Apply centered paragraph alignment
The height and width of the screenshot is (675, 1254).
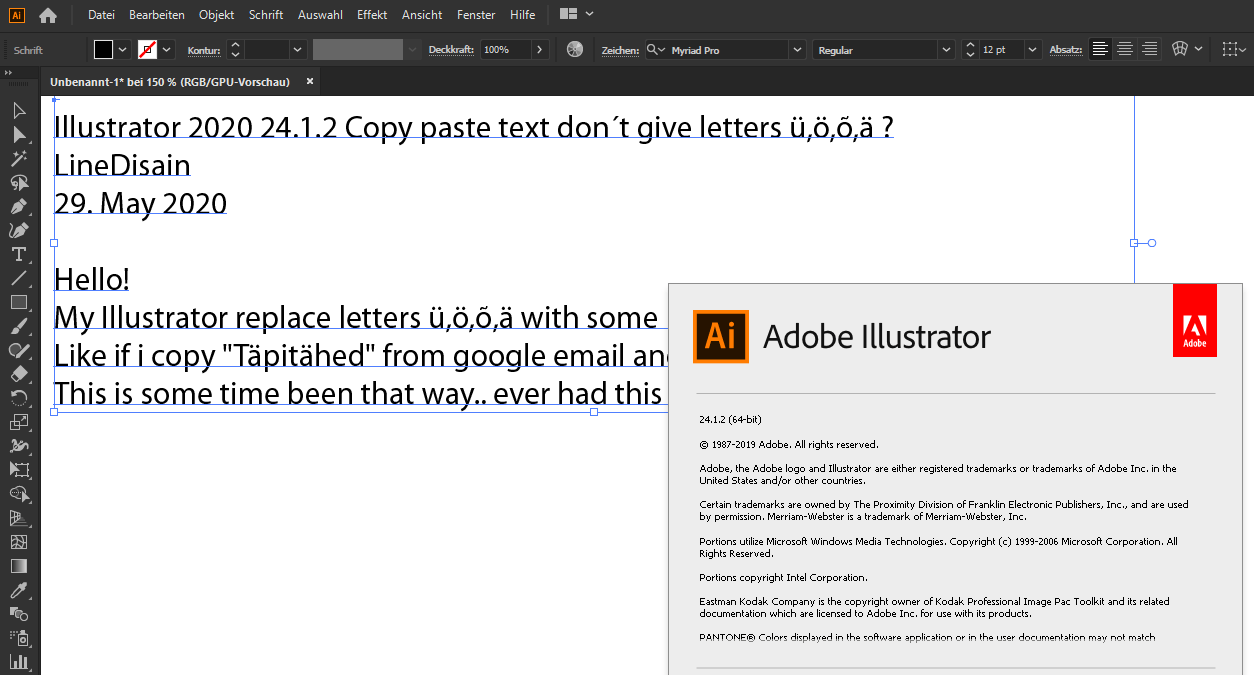click(x=1124, y=47)
